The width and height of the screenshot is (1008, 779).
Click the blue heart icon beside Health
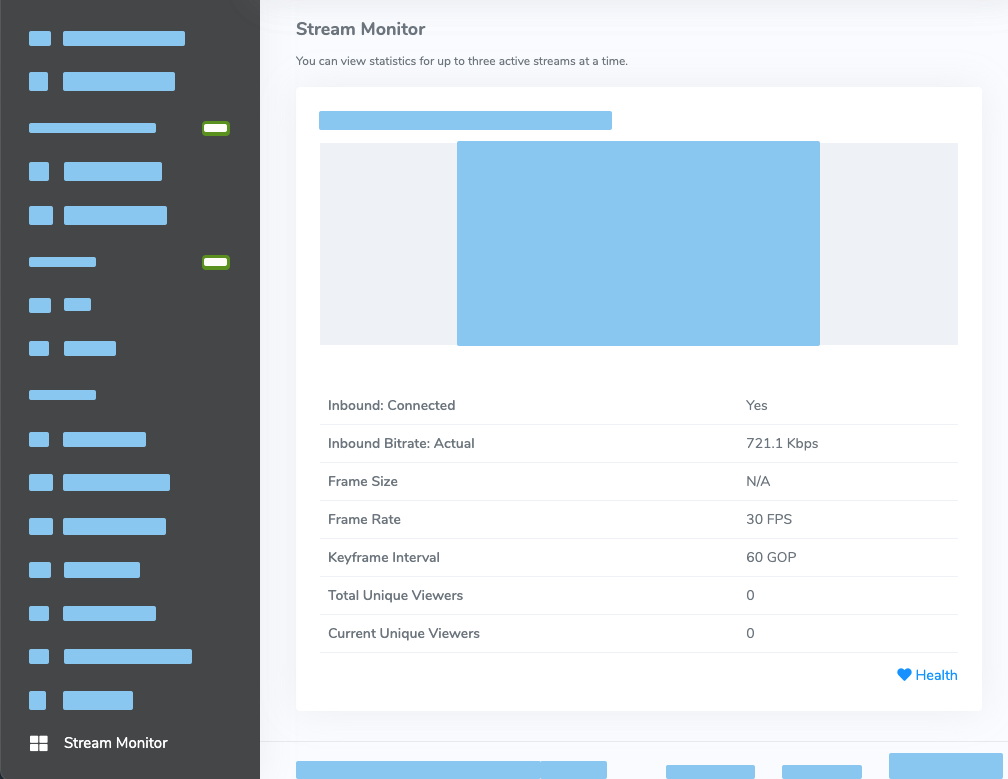tap(904, 675)
